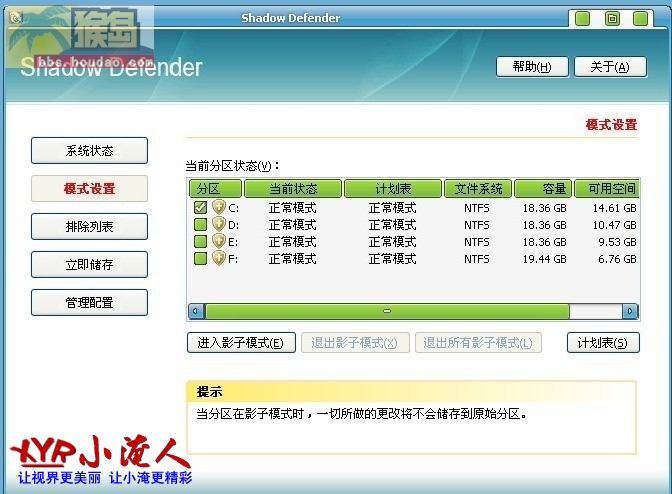The height and width of the screenshot is (494, 672).
Task: Click 进入影子模式(E) button
Action: pos(241,343)
